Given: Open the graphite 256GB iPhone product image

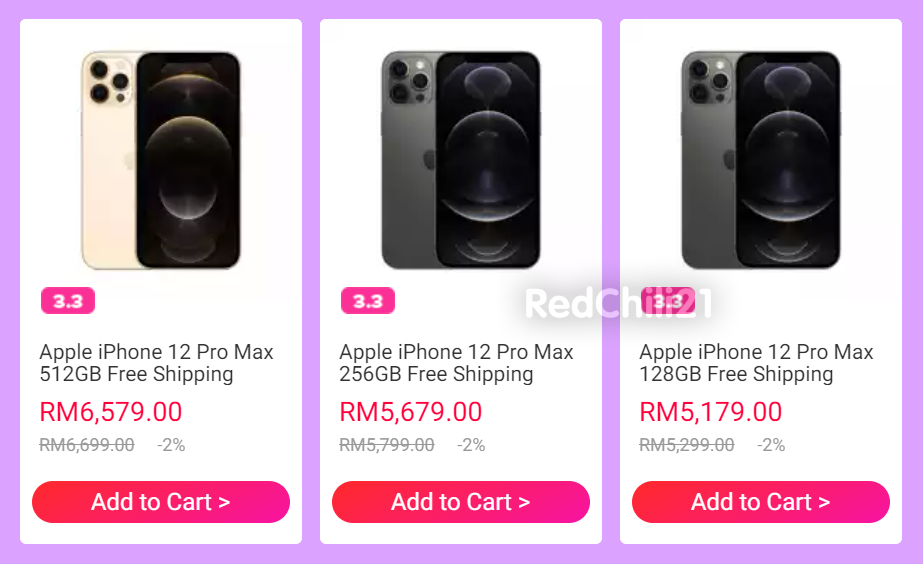Looking at the screenshot, I should [x=461, y=160].
